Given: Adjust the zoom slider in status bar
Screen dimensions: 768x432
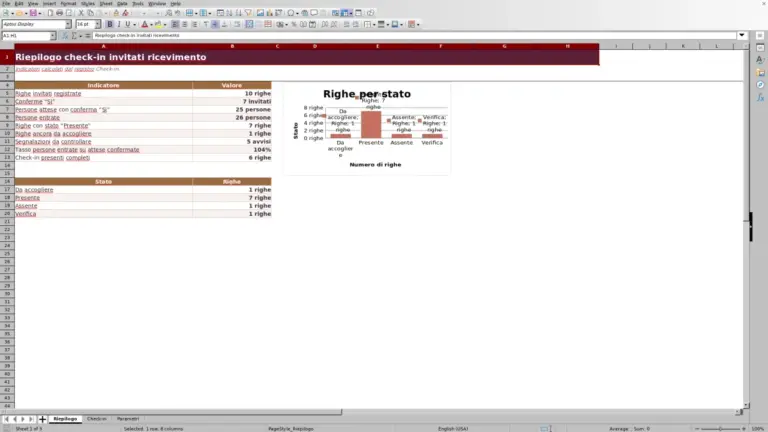Looking at the screenshot, I should pos(720,429).
